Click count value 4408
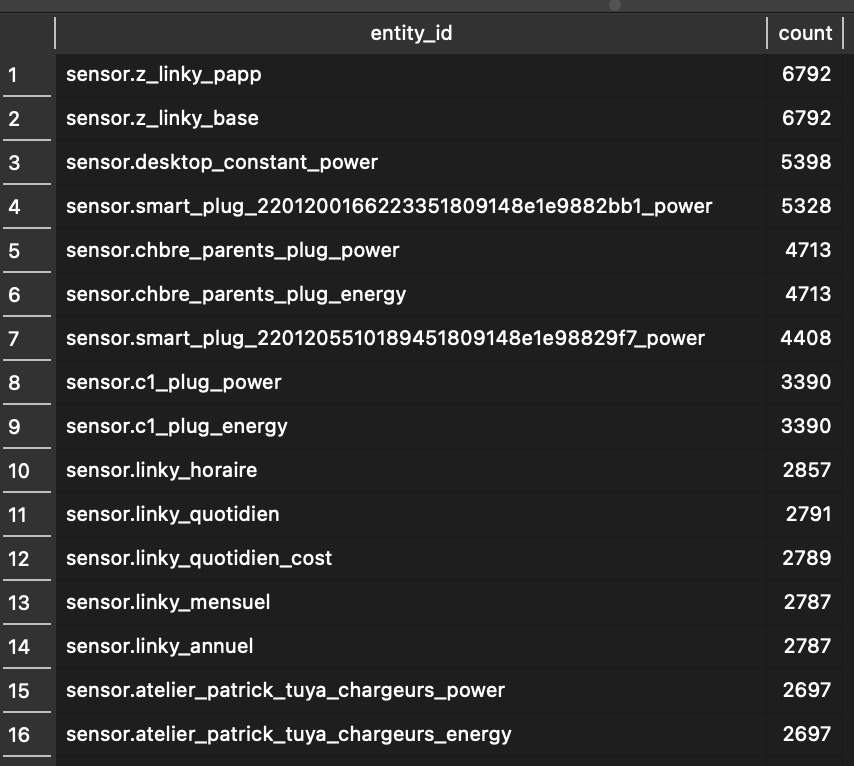The image size is (854, 766). click(804, 339)
